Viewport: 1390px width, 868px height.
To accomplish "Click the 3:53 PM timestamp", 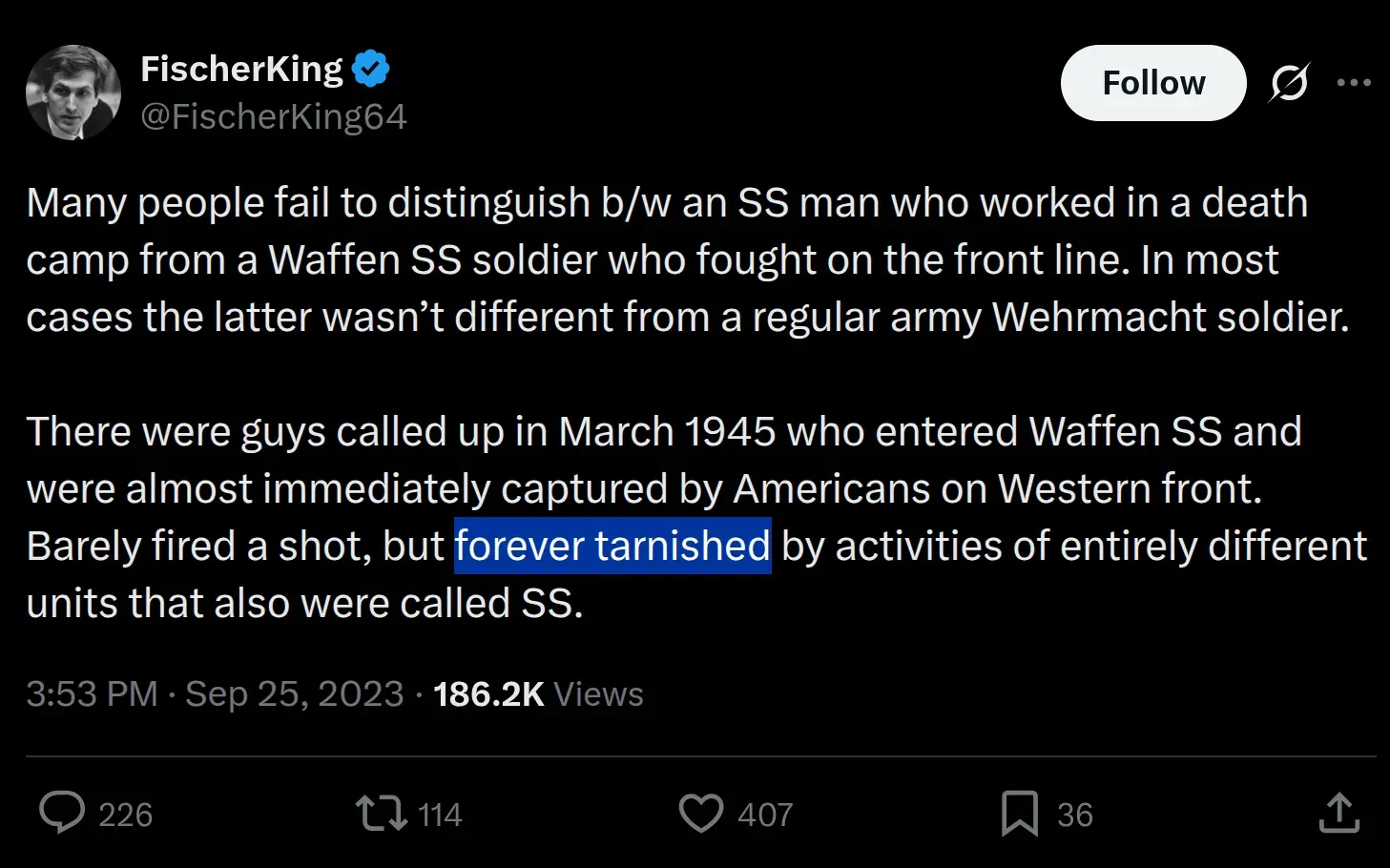I will pyautogui.click(x=92, y=694).
